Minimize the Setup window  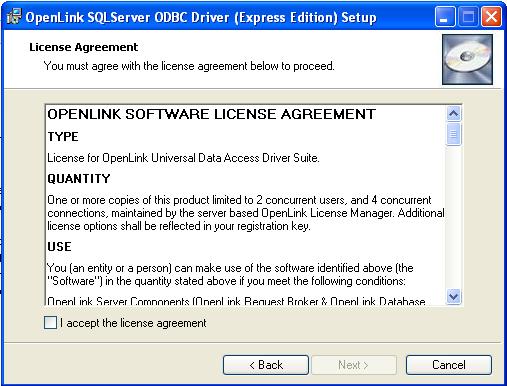pos(445,17)
